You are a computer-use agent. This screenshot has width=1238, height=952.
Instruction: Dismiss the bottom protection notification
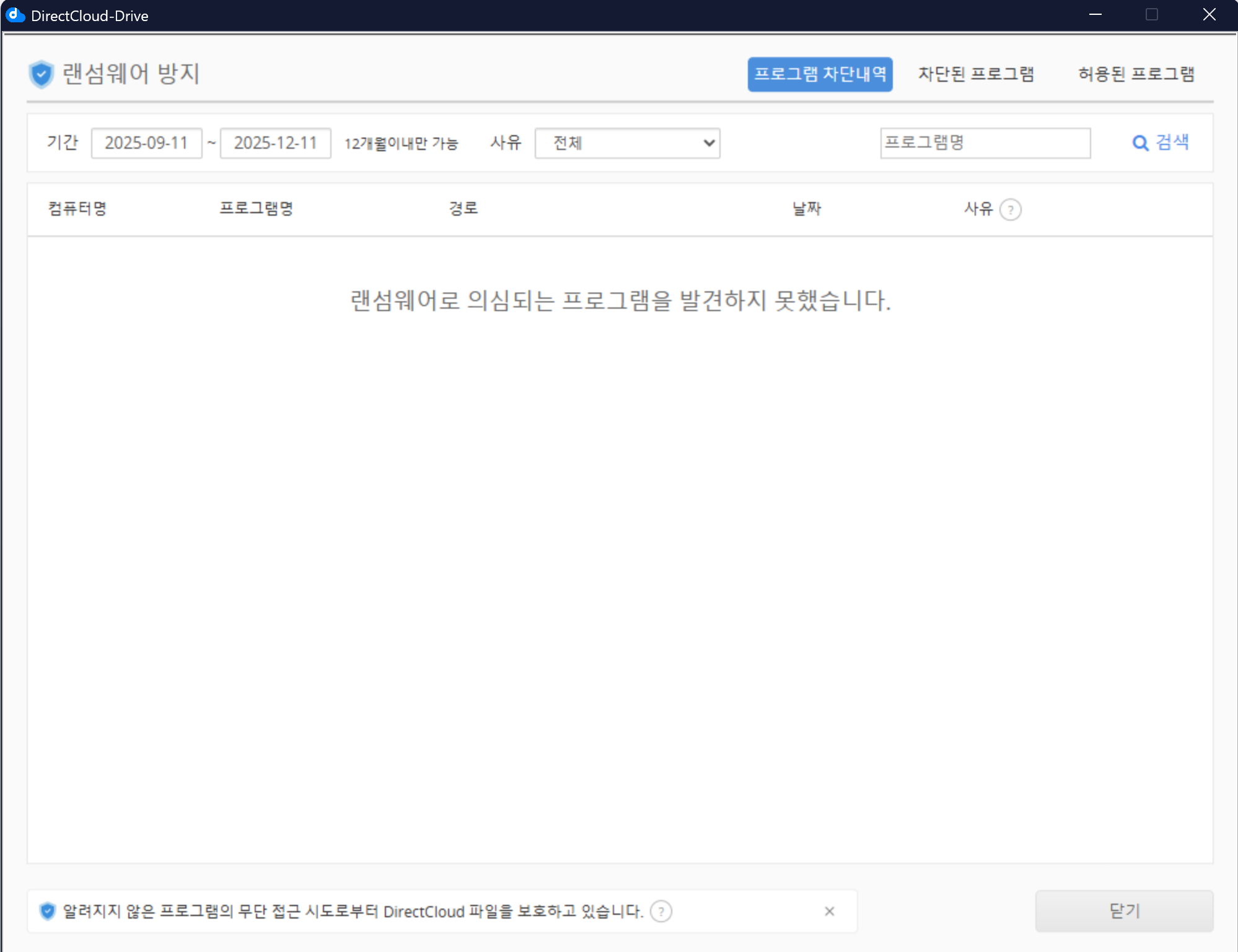coord(830,911)
